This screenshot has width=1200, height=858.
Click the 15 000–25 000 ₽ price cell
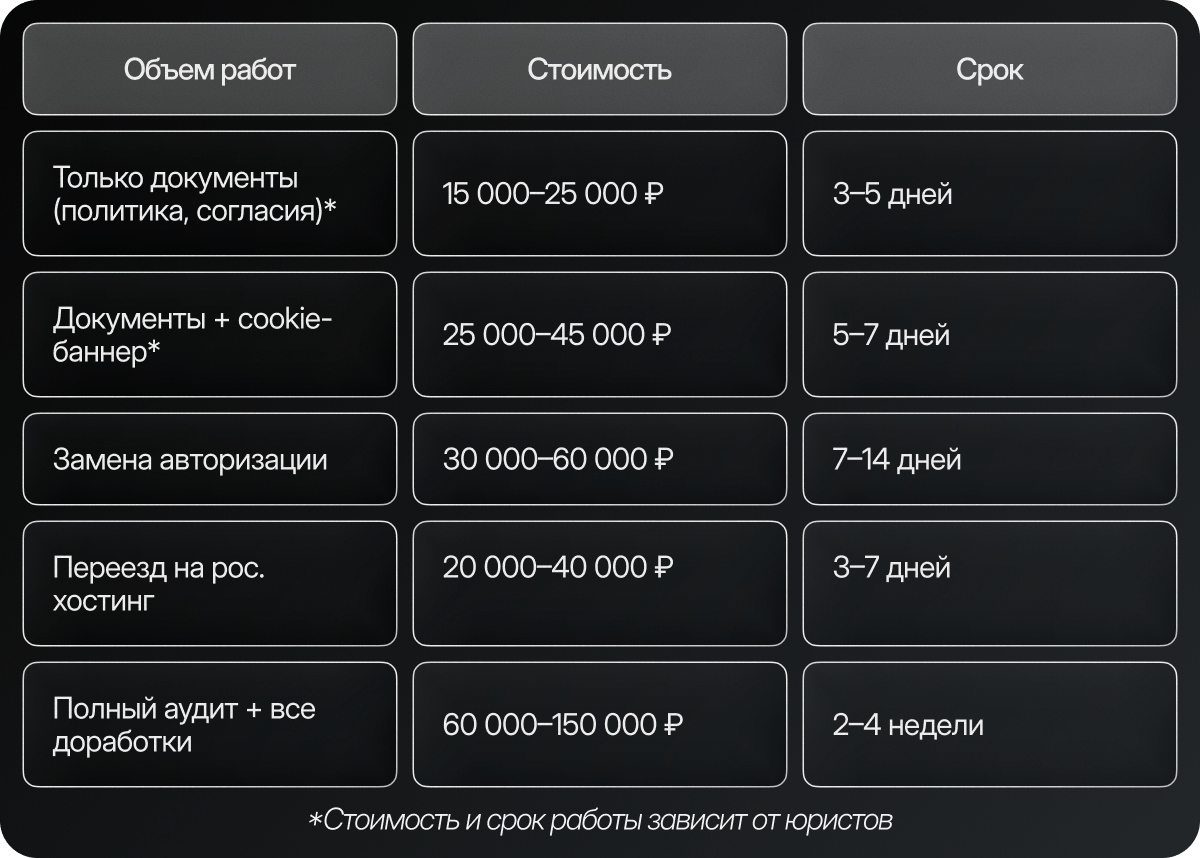click(x=600, y=194)
